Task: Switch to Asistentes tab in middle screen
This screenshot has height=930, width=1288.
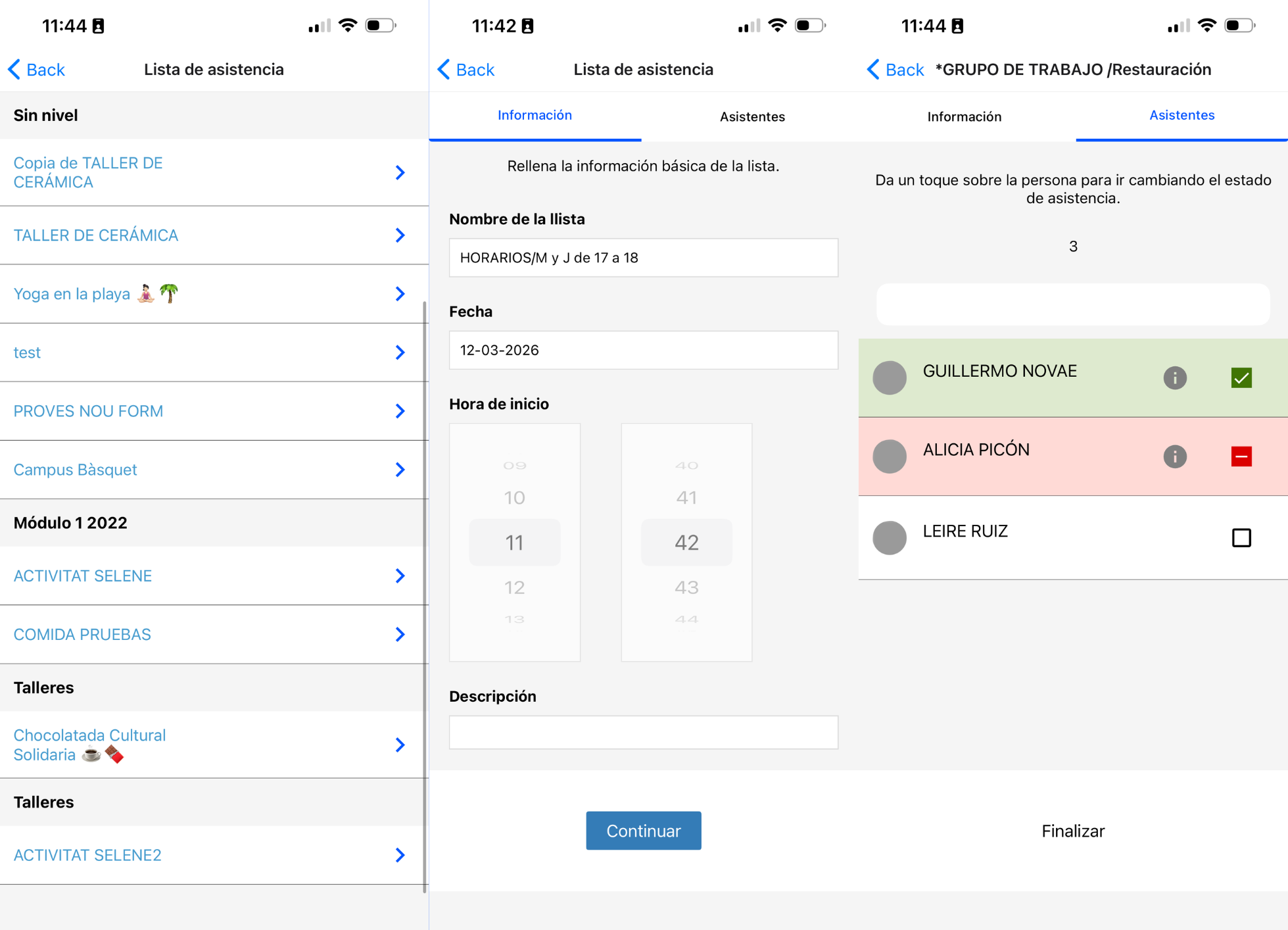Action: click(751, 116)
